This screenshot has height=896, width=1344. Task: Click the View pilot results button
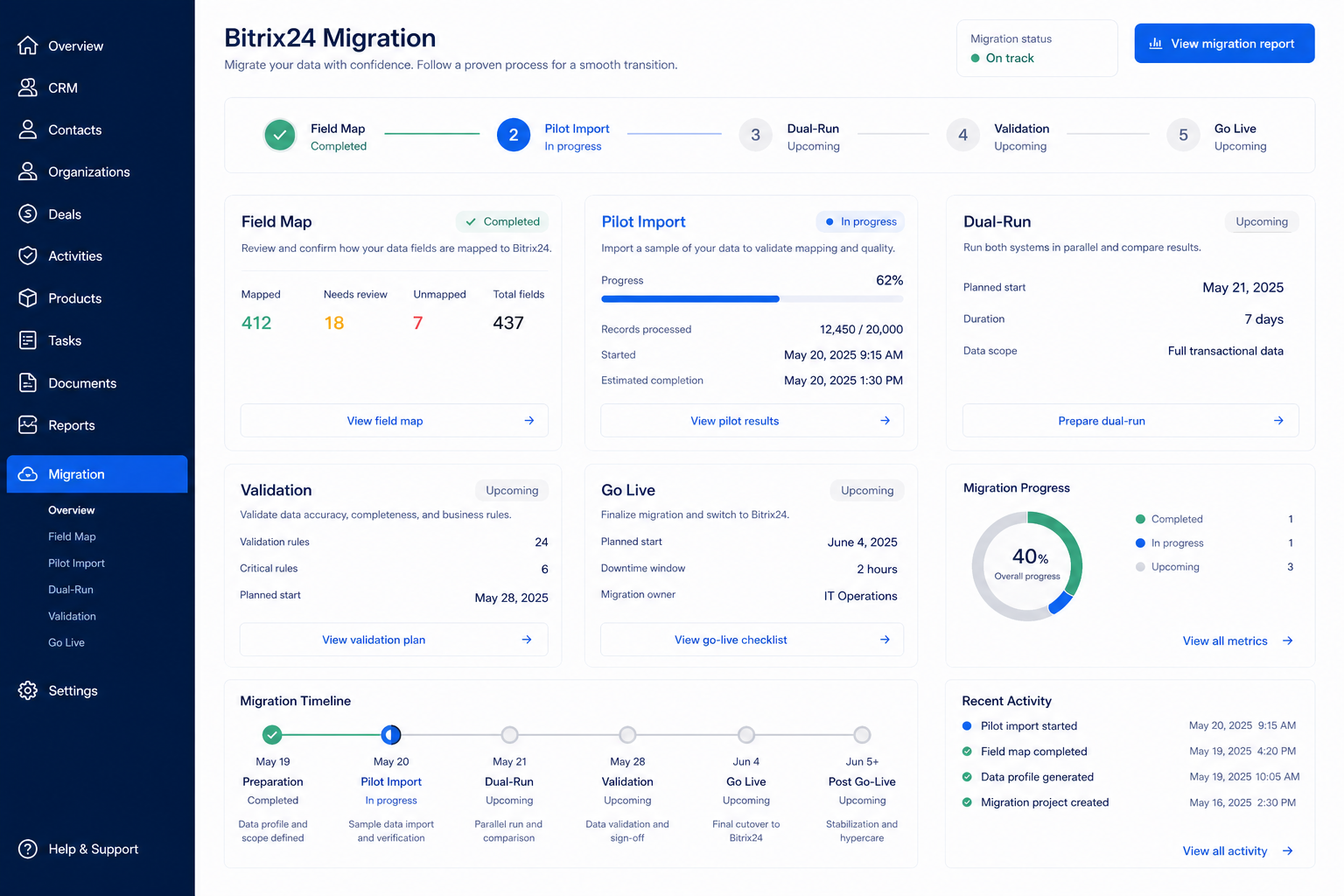pos(752,421)
